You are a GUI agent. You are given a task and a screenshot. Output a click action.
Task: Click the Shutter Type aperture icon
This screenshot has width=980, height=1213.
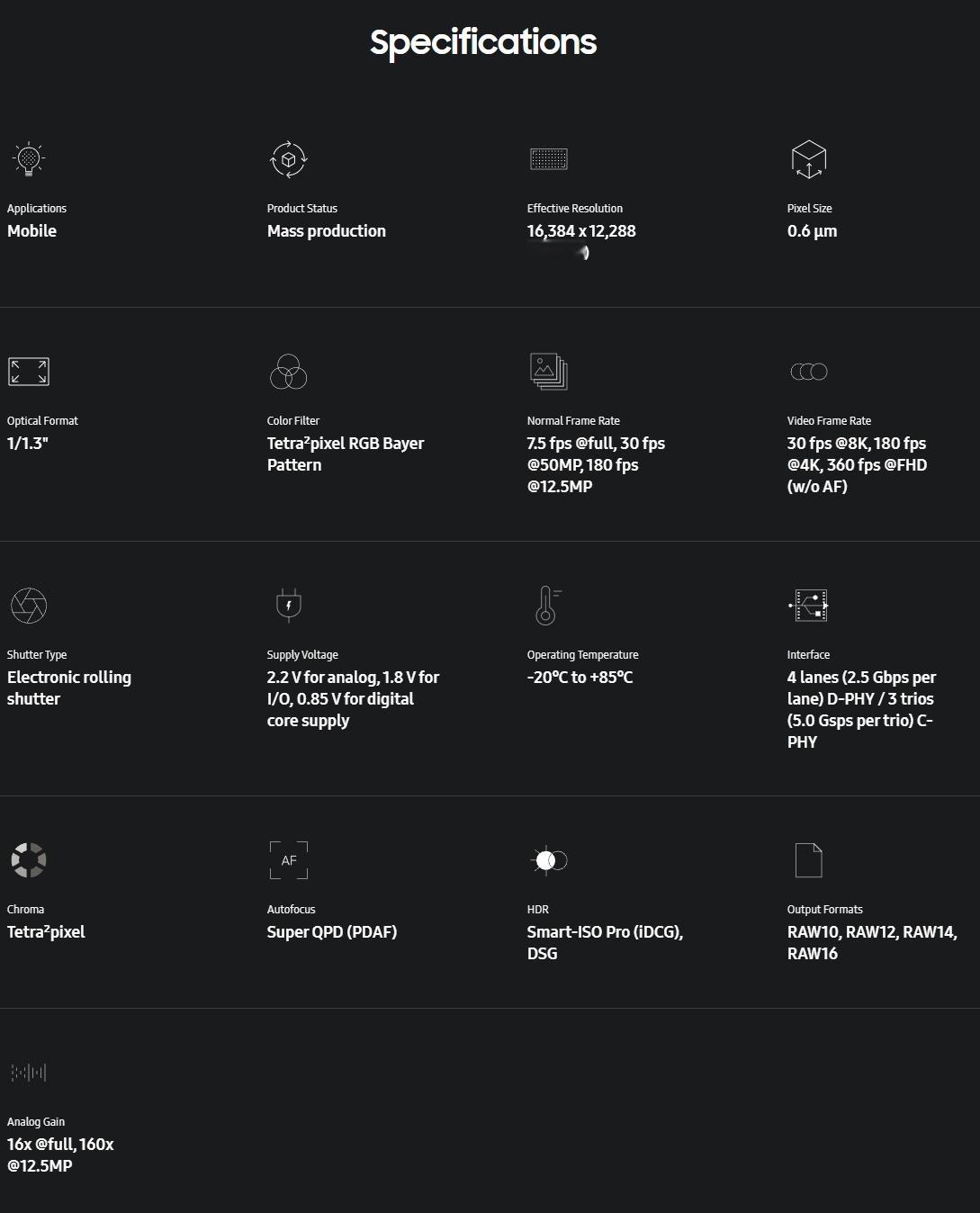[29, 606]
